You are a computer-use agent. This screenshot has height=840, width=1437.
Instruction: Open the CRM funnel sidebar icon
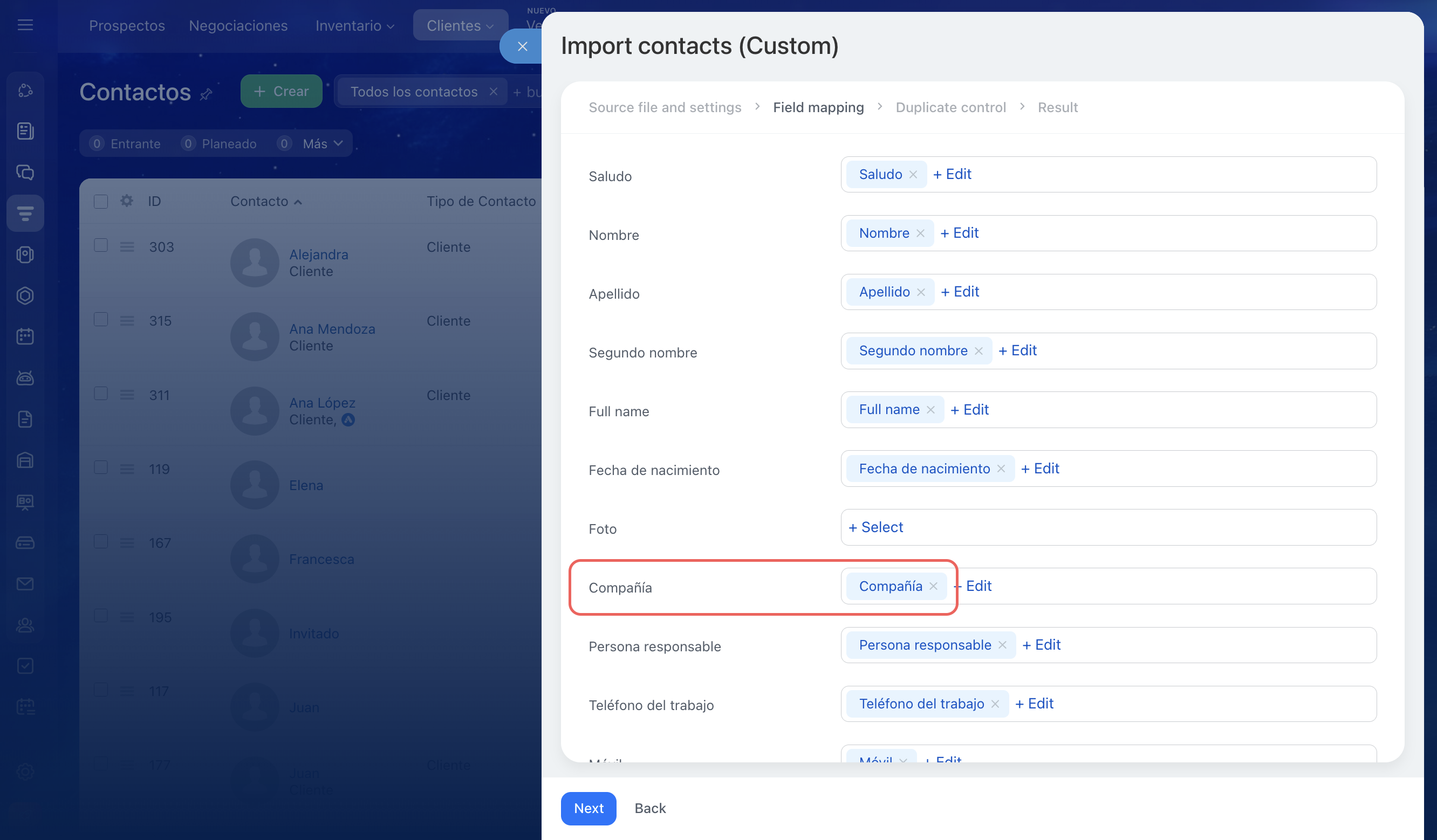[25, 213]
